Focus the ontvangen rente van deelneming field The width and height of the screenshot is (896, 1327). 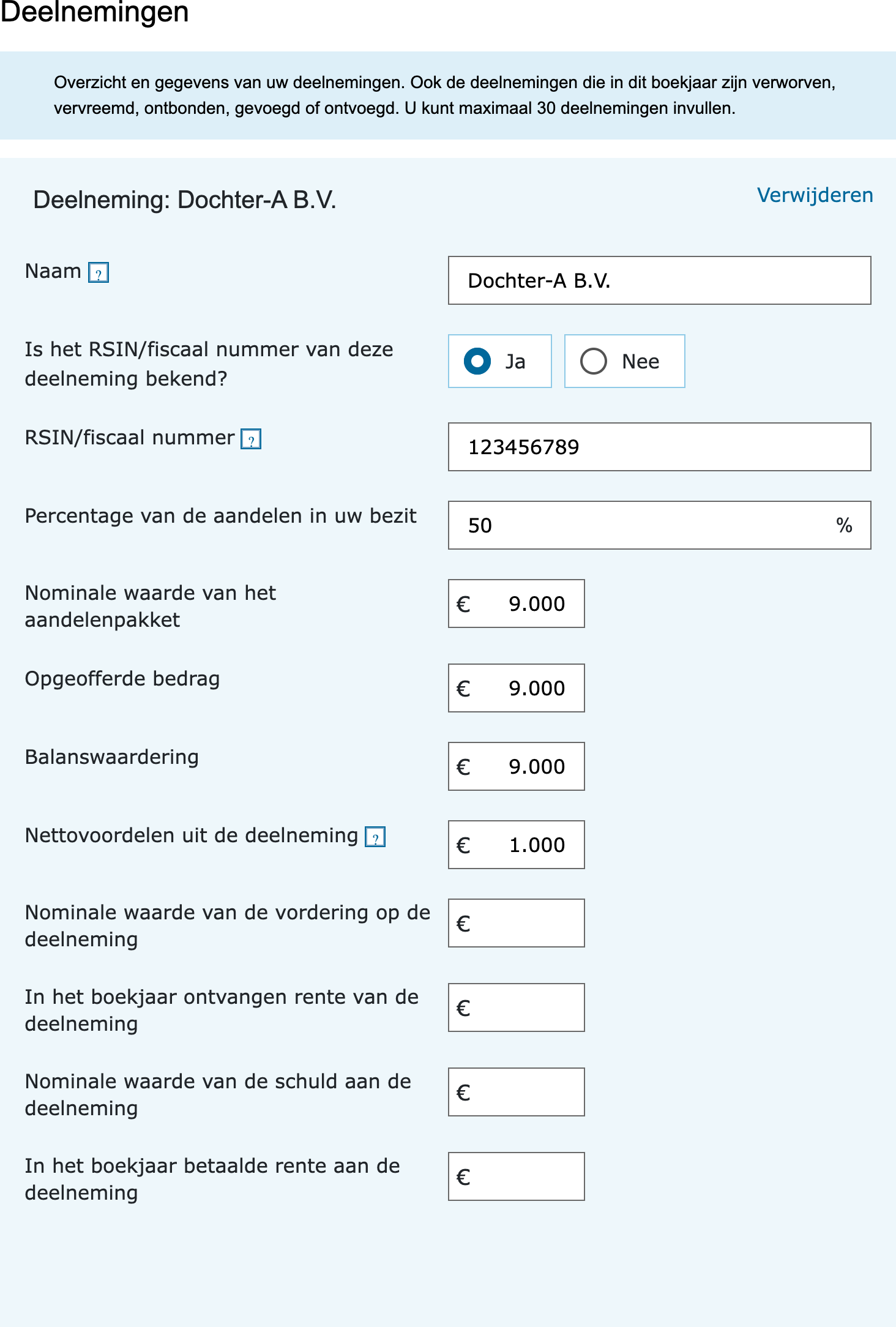pos(517,1007)
